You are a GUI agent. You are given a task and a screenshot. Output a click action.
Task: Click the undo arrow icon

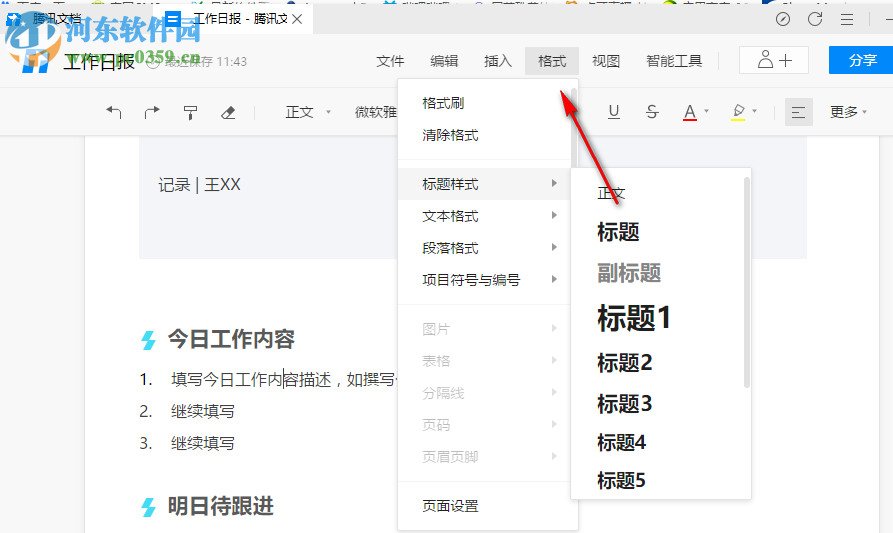click(114, 112)
